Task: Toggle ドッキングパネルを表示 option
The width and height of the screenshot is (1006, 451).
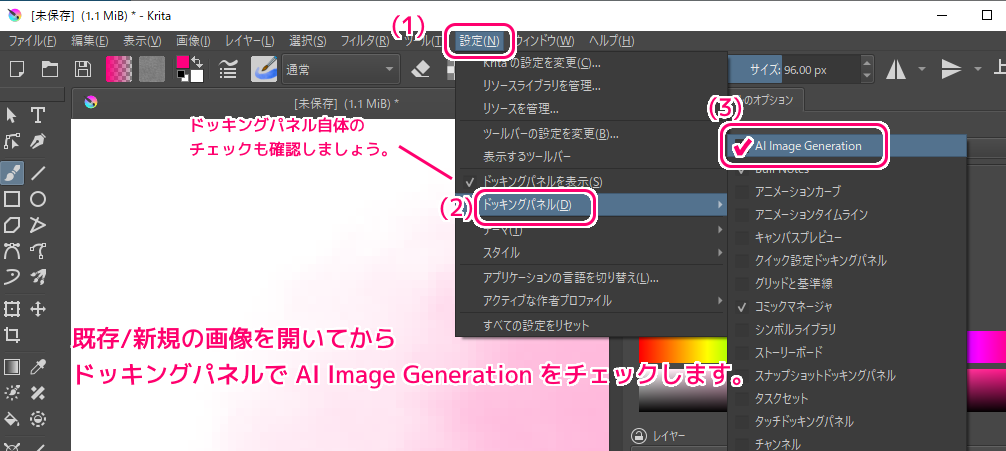Action: click(591, 182)
